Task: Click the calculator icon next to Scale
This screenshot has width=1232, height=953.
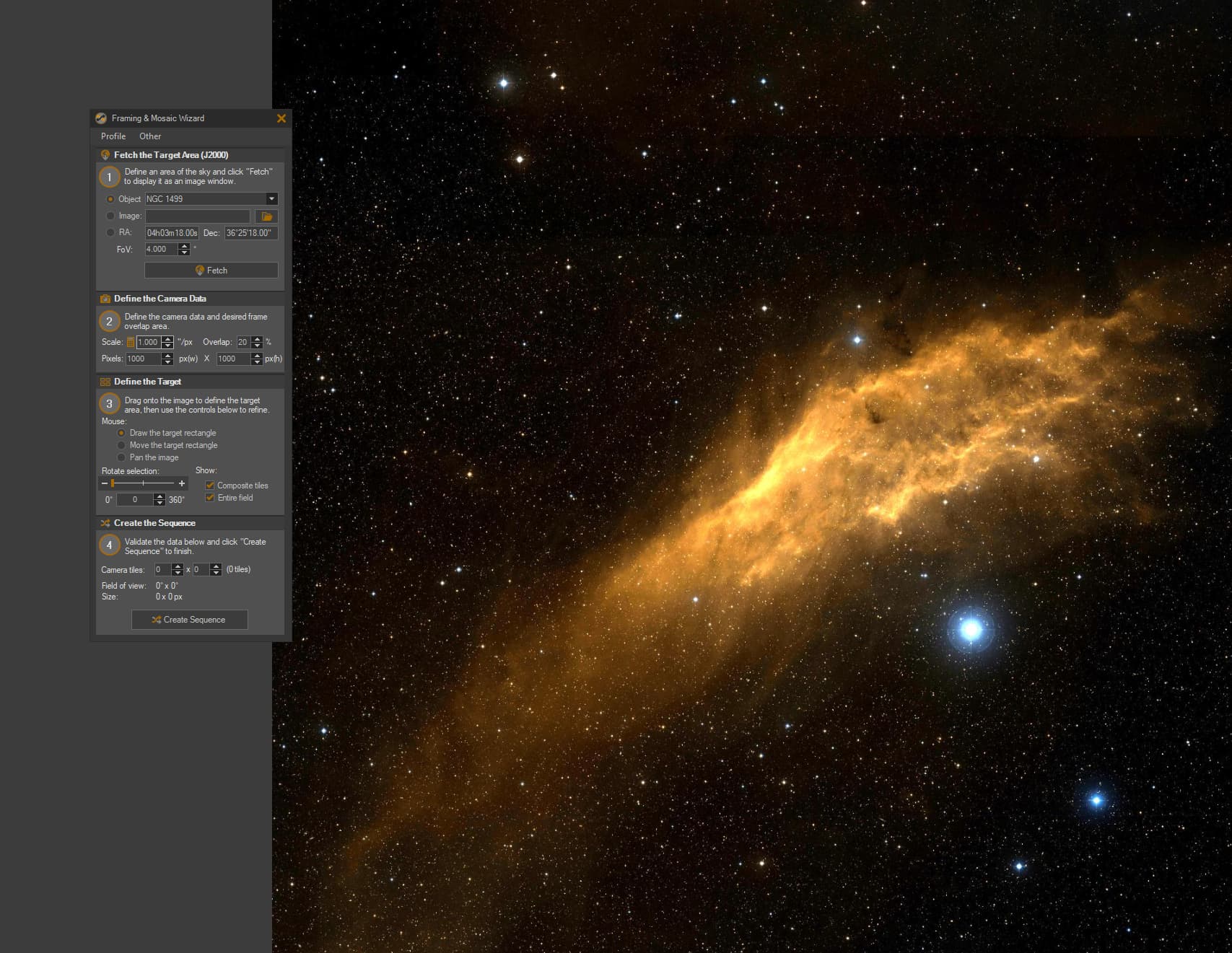Action: click(x=131, y=342)
